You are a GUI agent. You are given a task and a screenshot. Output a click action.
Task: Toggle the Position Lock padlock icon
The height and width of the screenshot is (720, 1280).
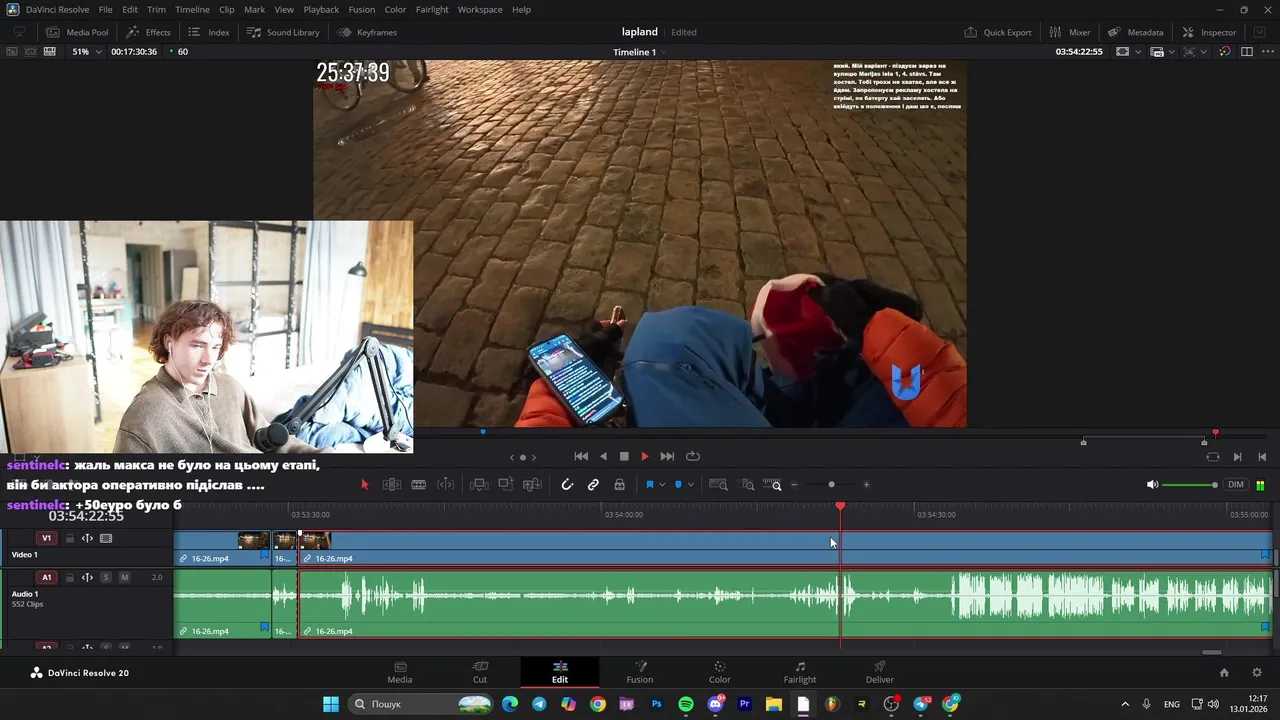click(x=620, y=485)
